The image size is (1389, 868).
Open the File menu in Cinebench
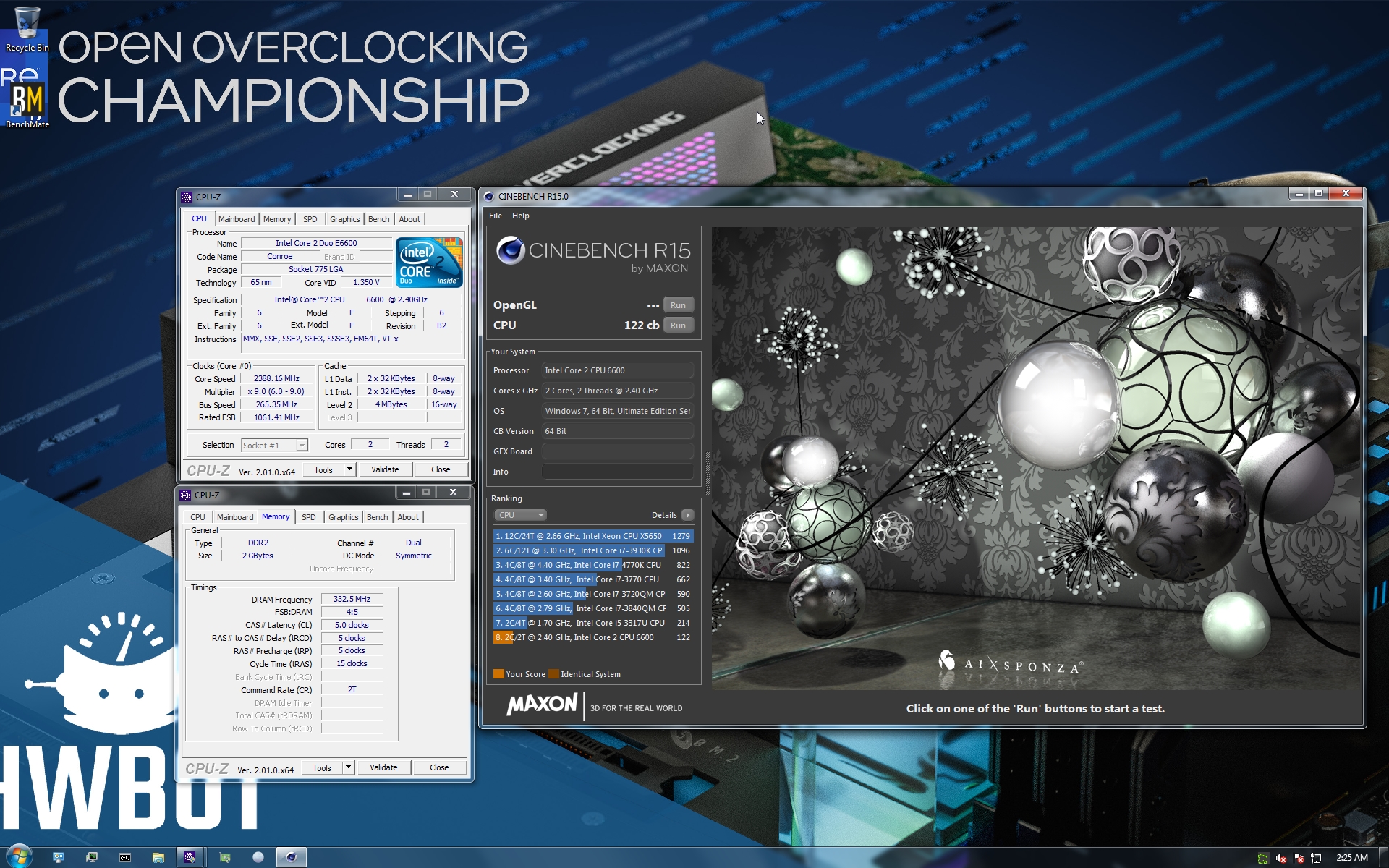496,216
